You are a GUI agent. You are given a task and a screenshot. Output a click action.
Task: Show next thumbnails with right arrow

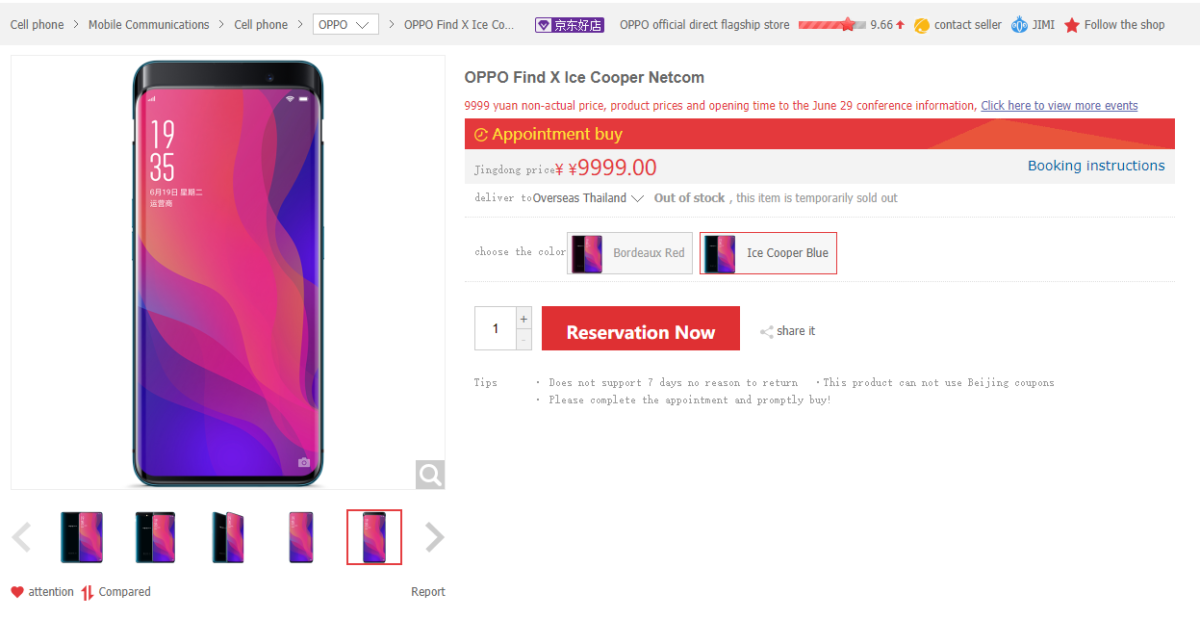(434, 537)
